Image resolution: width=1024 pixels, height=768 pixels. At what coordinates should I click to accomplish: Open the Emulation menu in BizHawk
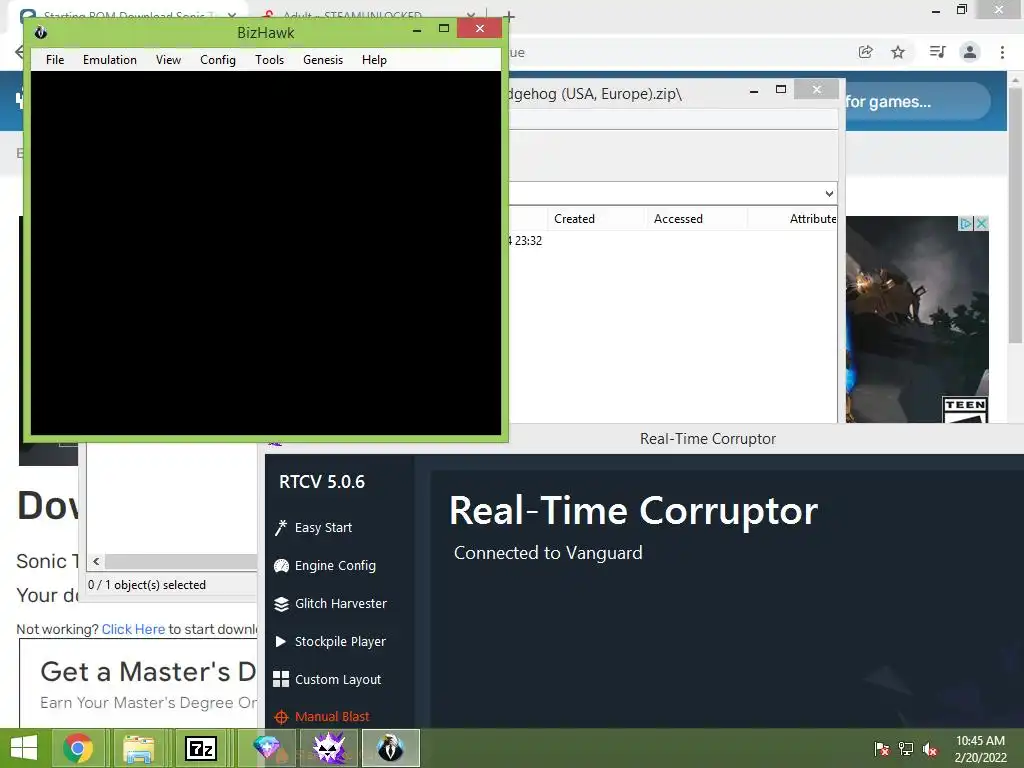tap(110, 59)
